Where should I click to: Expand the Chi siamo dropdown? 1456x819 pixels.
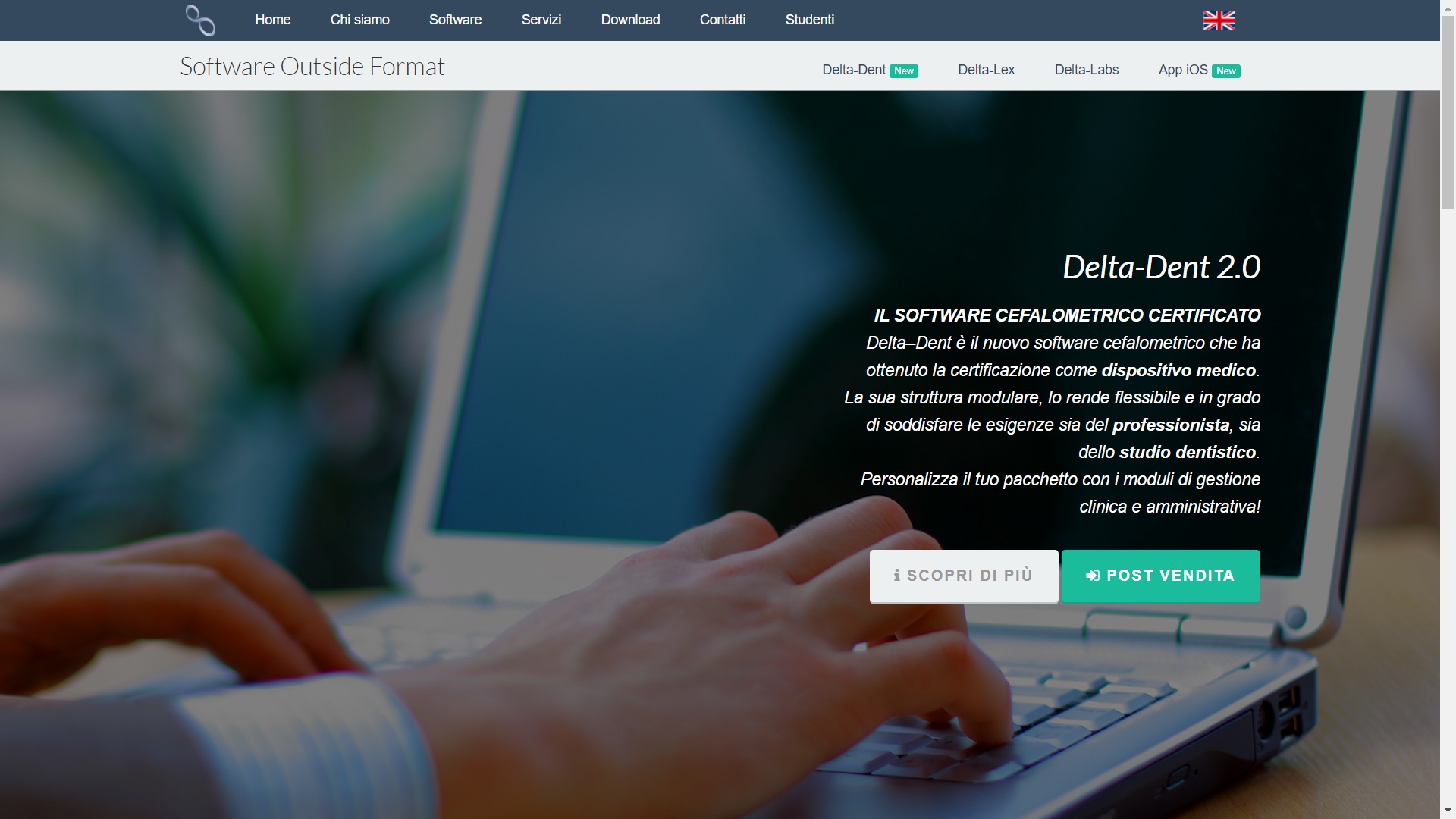[360, 19]
